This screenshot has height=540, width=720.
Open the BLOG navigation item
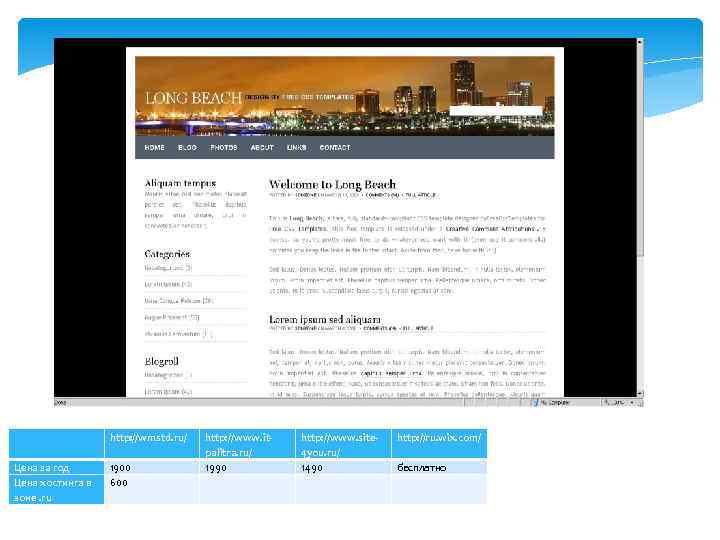(187, 147)
